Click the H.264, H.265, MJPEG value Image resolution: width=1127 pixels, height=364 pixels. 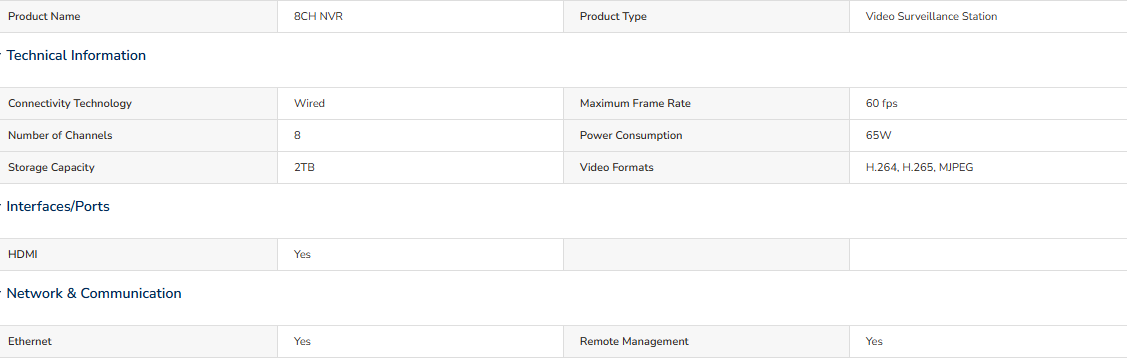pyautogui.click(x=919, y=168)
